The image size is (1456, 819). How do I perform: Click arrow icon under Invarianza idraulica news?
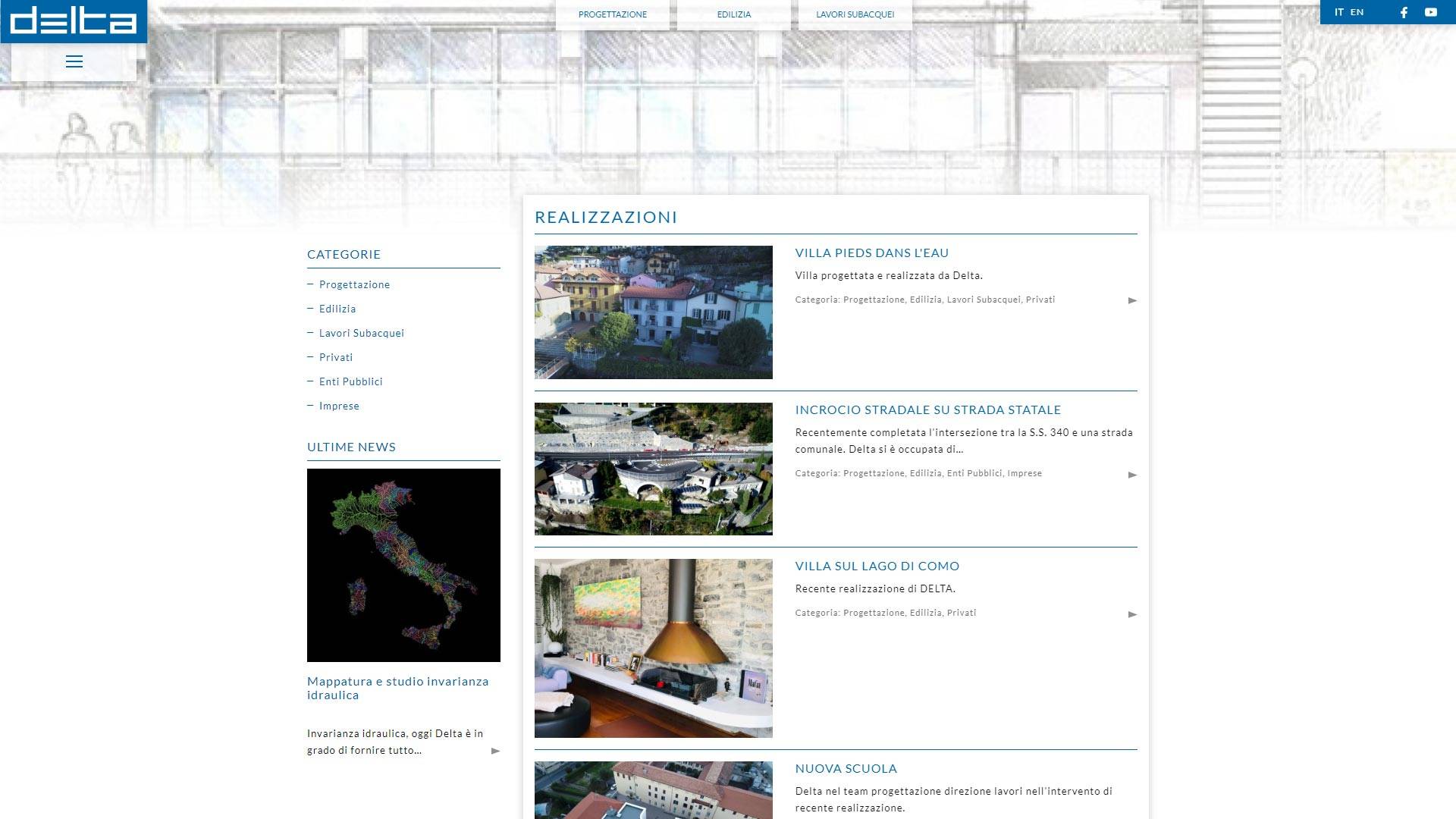tap(495, 751)
